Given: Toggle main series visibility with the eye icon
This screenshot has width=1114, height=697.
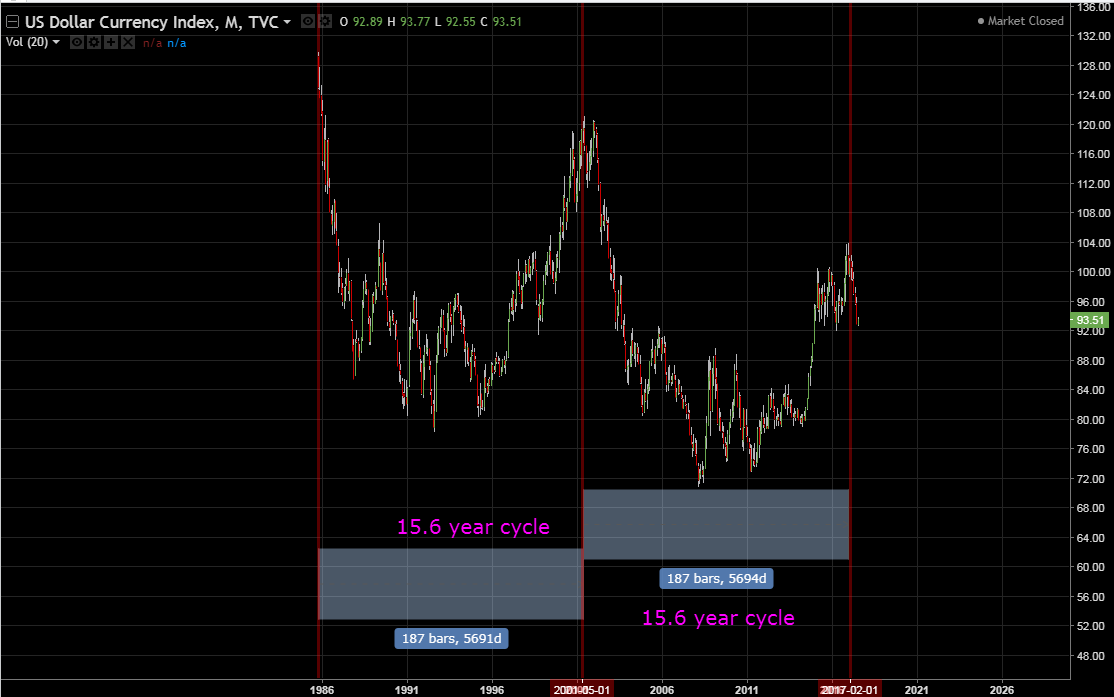Looking at the screenshot, I should (307, 21).
